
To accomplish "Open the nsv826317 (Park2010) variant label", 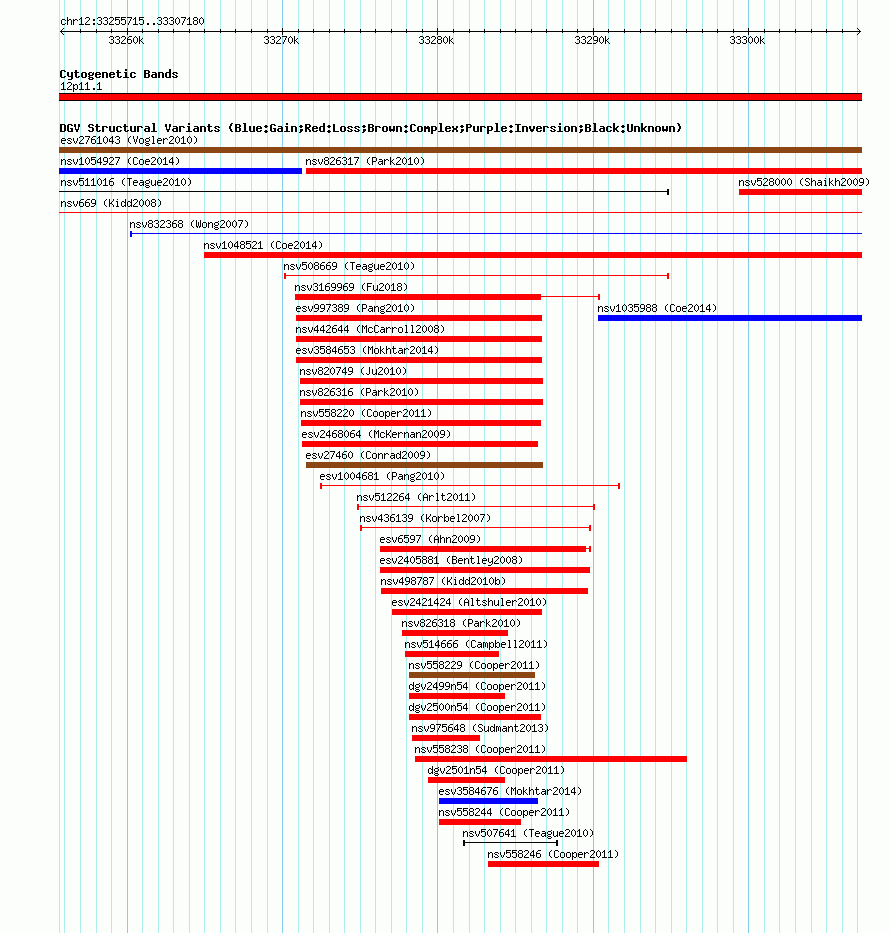I will (365, 161).
